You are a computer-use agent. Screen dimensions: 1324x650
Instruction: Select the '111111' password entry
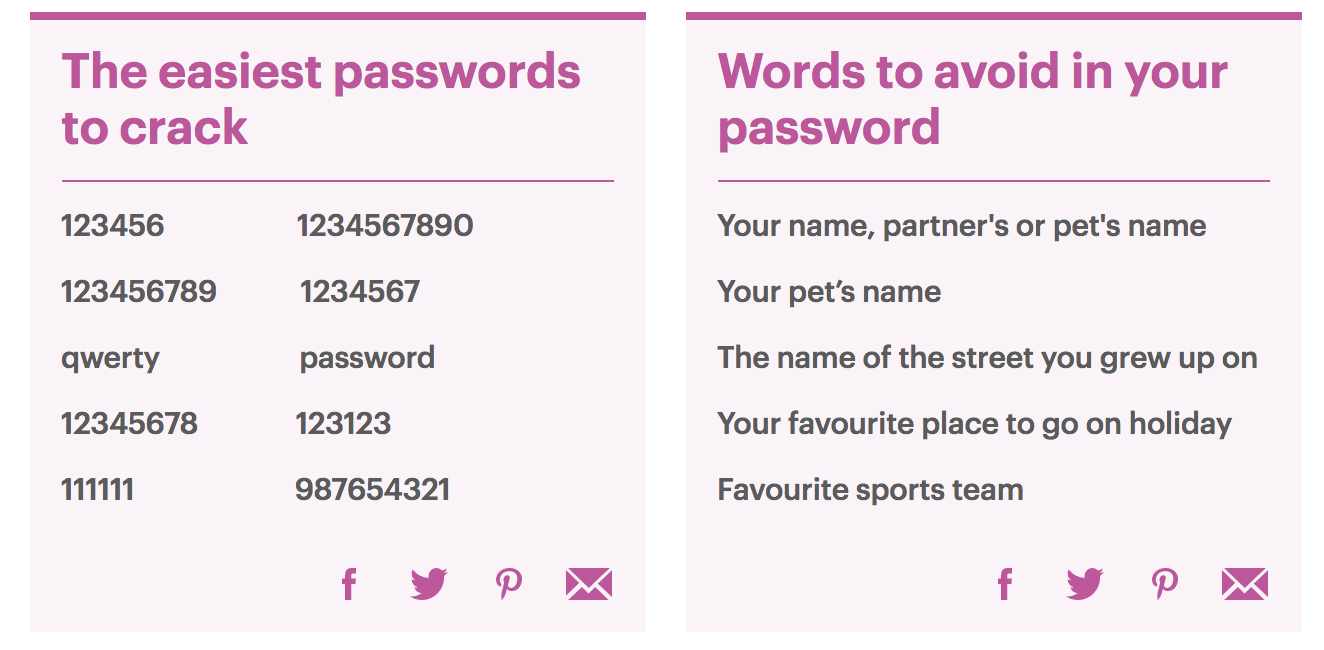(x=97, y=490)
